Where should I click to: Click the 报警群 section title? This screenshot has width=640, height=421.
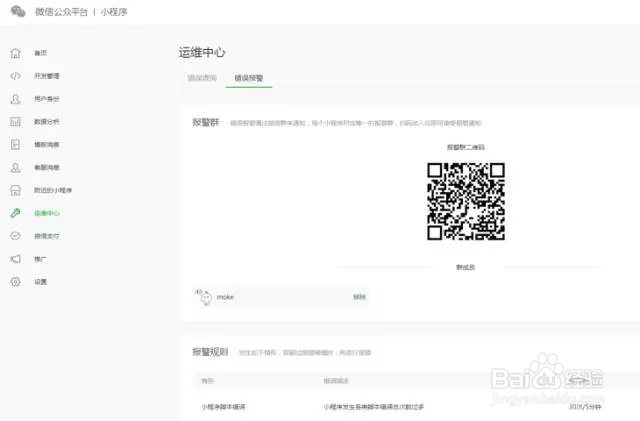[206, 123]
